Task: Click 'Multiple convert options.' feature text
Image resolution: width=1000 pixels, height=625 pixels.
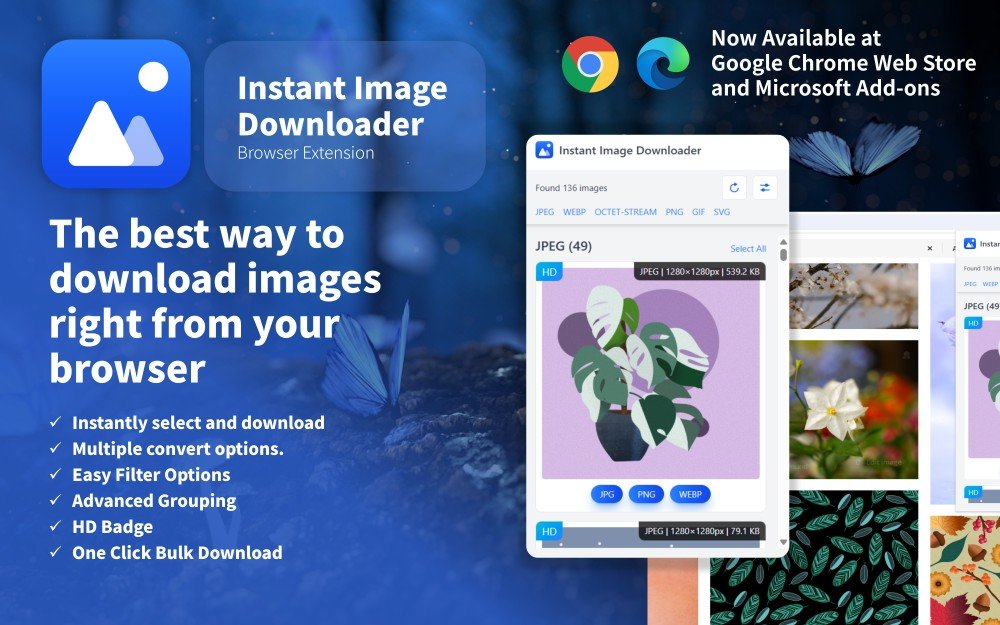Action: tap(178, 449)
